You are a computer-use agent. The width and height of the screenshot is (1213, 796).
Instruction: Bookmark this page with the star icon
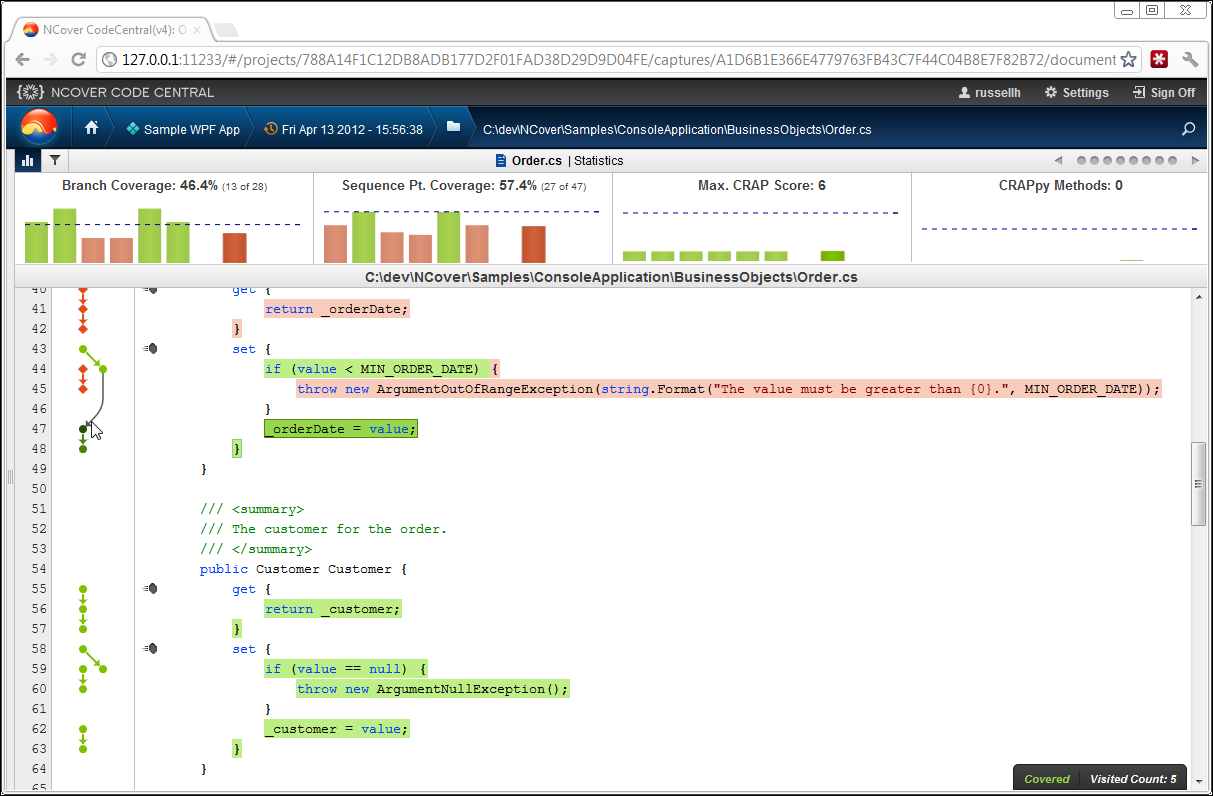tap(1128, 59)
